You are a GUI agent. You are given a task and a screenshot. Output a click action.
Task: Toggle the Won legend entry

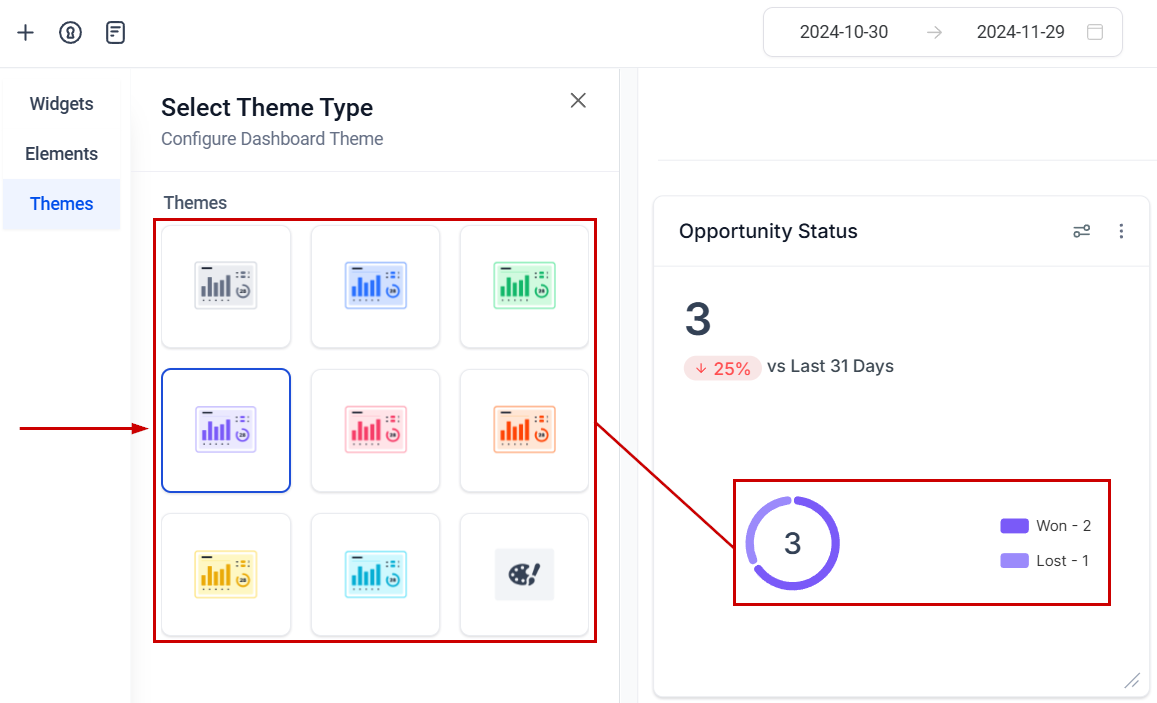[1045, 526]
